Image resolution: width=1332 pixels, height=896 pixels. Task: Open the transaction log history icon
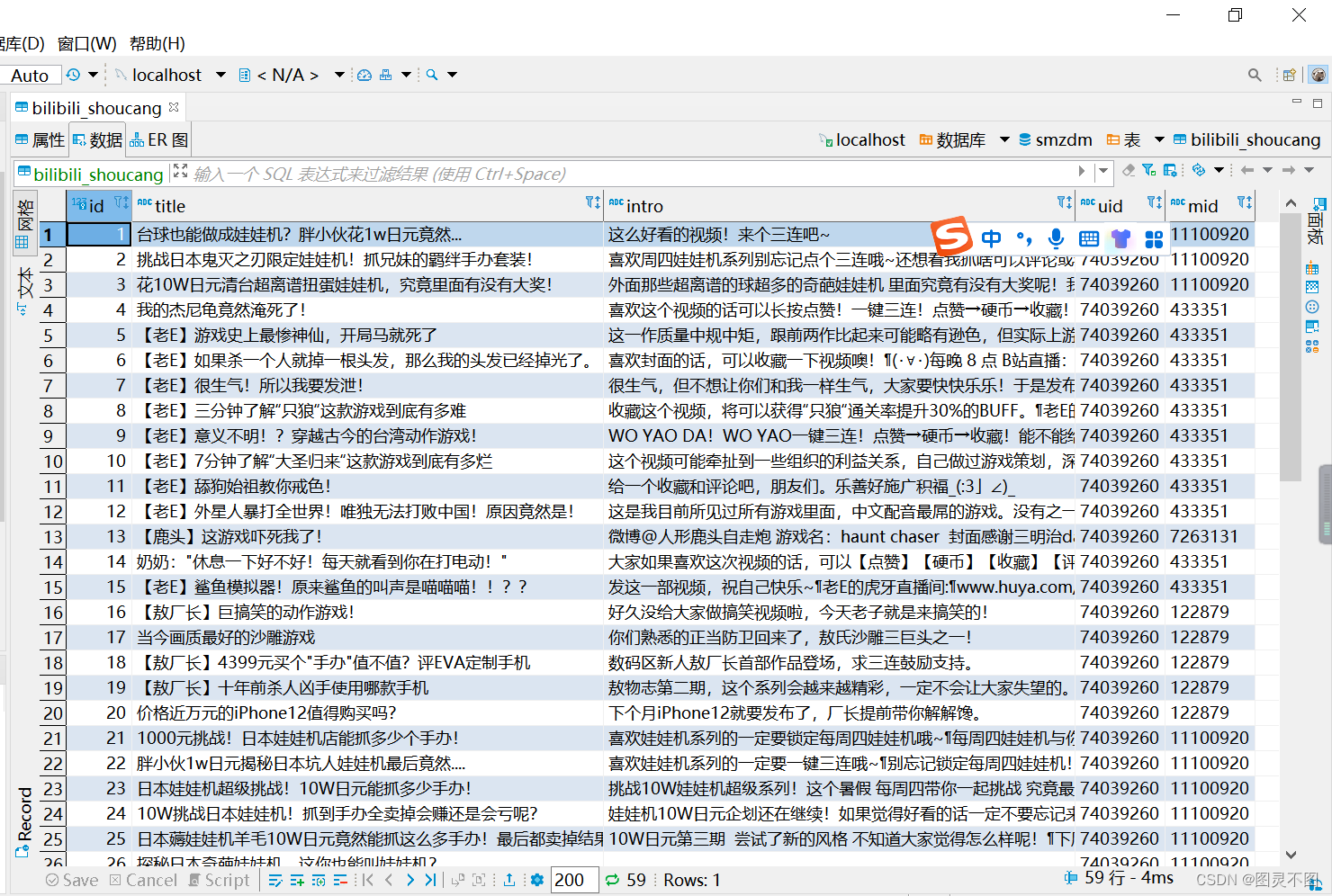[x=74, y=75]
